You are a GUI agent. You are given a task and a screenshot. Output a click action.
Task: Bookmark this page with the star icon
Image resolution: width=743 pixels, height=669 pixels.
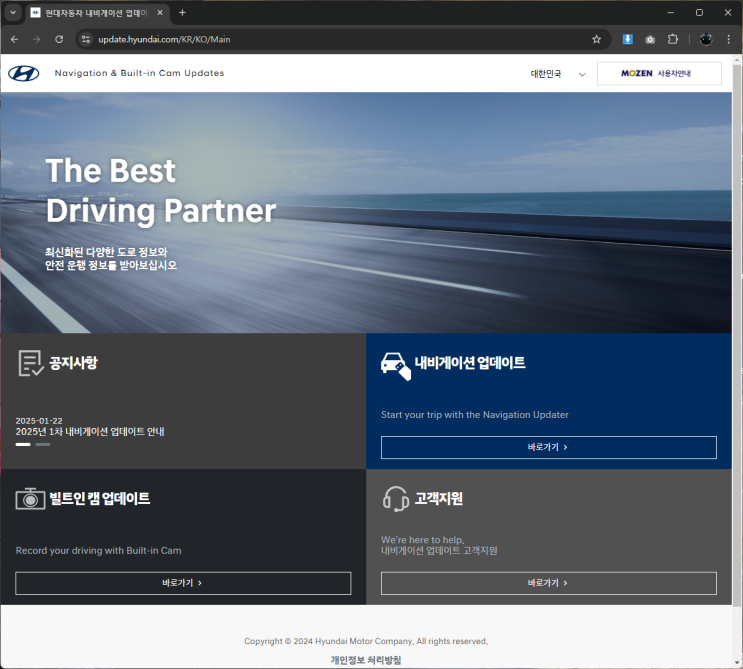coord(596,39)
